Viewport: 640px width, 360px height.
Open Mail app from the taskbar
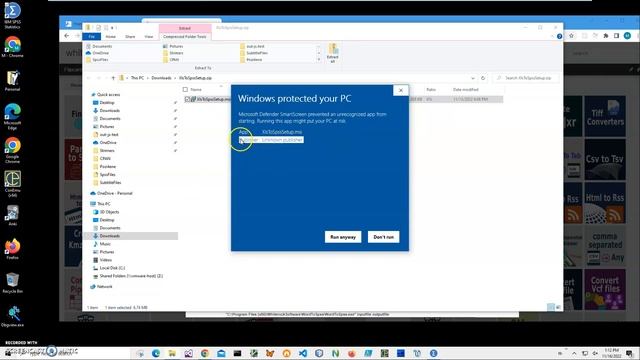coord(221,353)
